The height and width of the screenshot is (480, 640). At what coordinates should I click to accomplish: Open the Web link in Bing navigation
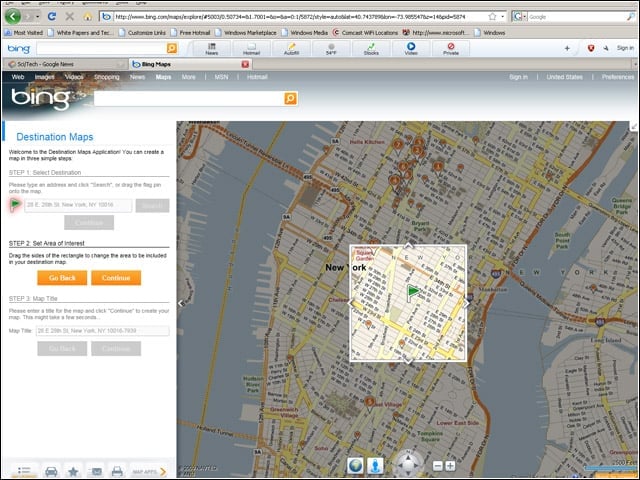[x=18, y=77]
